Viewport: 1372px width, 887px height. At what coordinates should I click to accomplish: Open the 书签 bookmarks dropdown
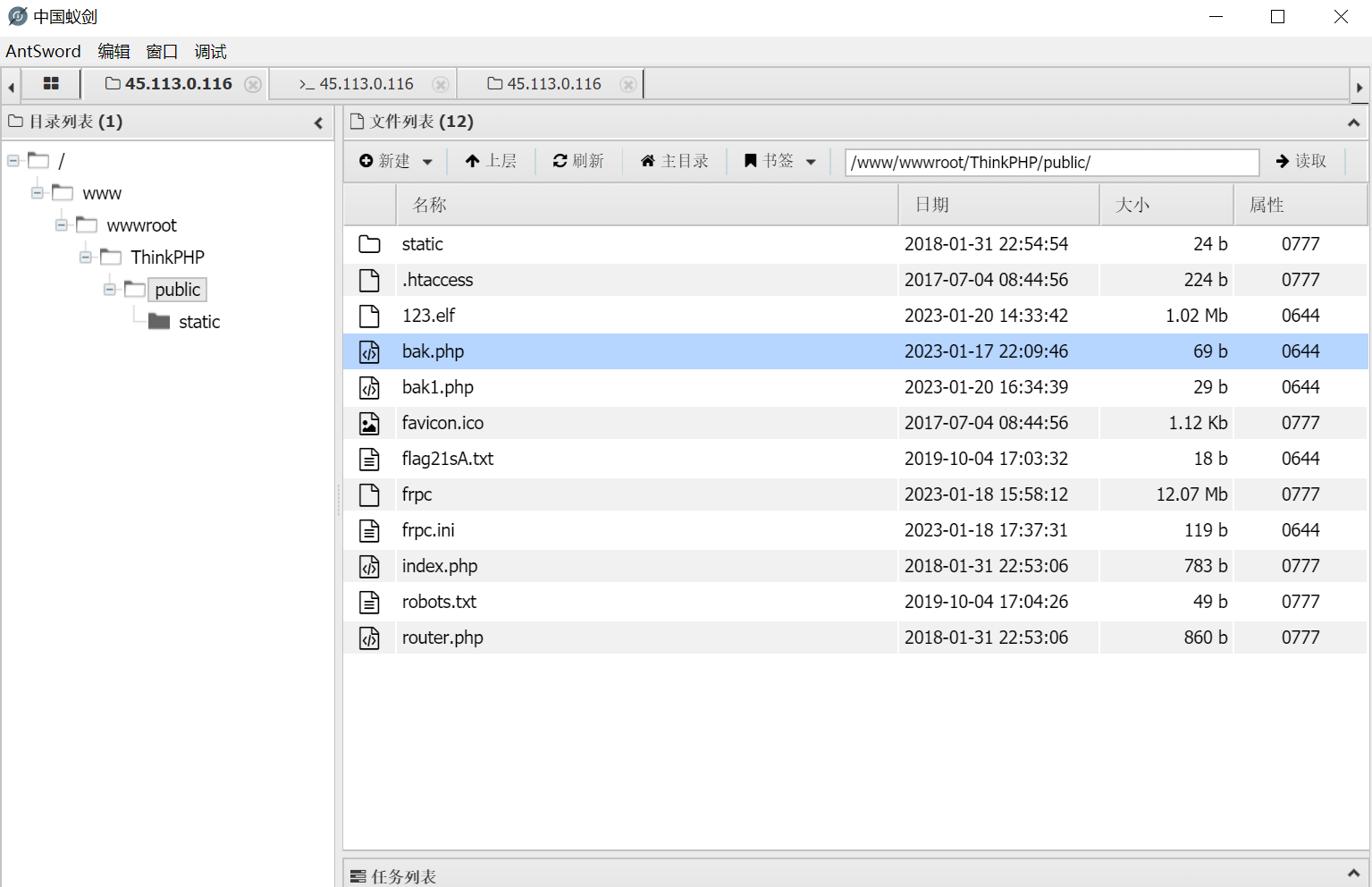[779, 161]
